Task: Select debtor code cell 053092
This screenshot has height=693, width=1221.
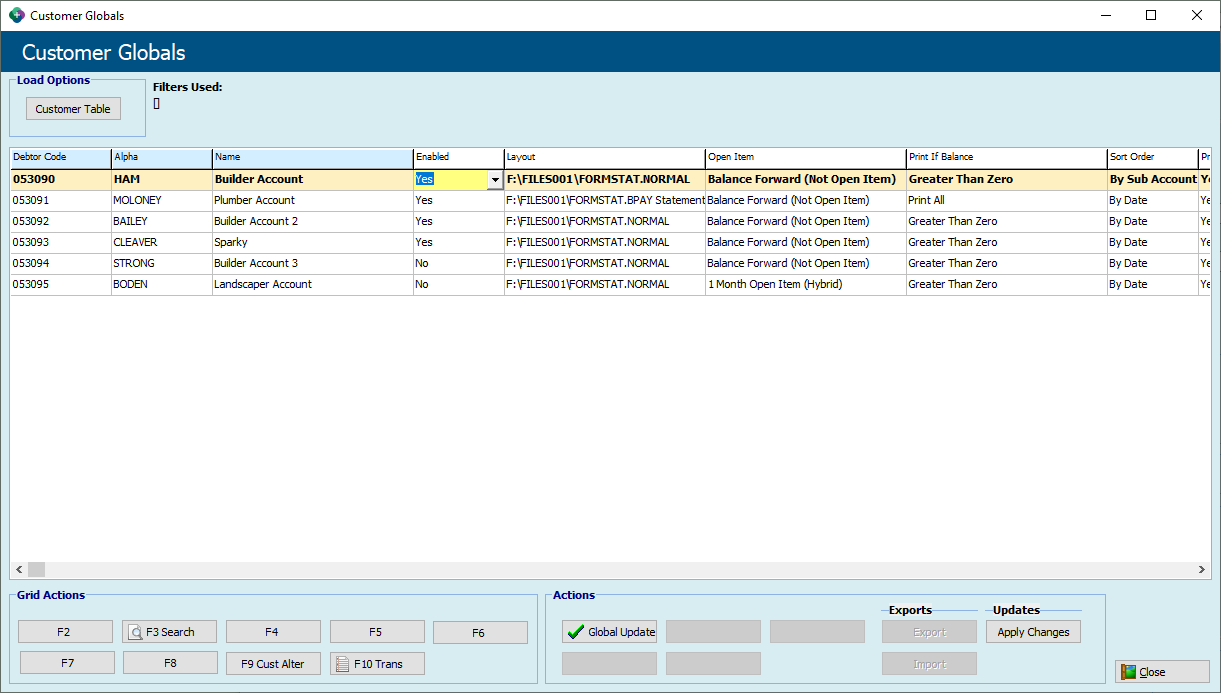Action: pos(61,221)
